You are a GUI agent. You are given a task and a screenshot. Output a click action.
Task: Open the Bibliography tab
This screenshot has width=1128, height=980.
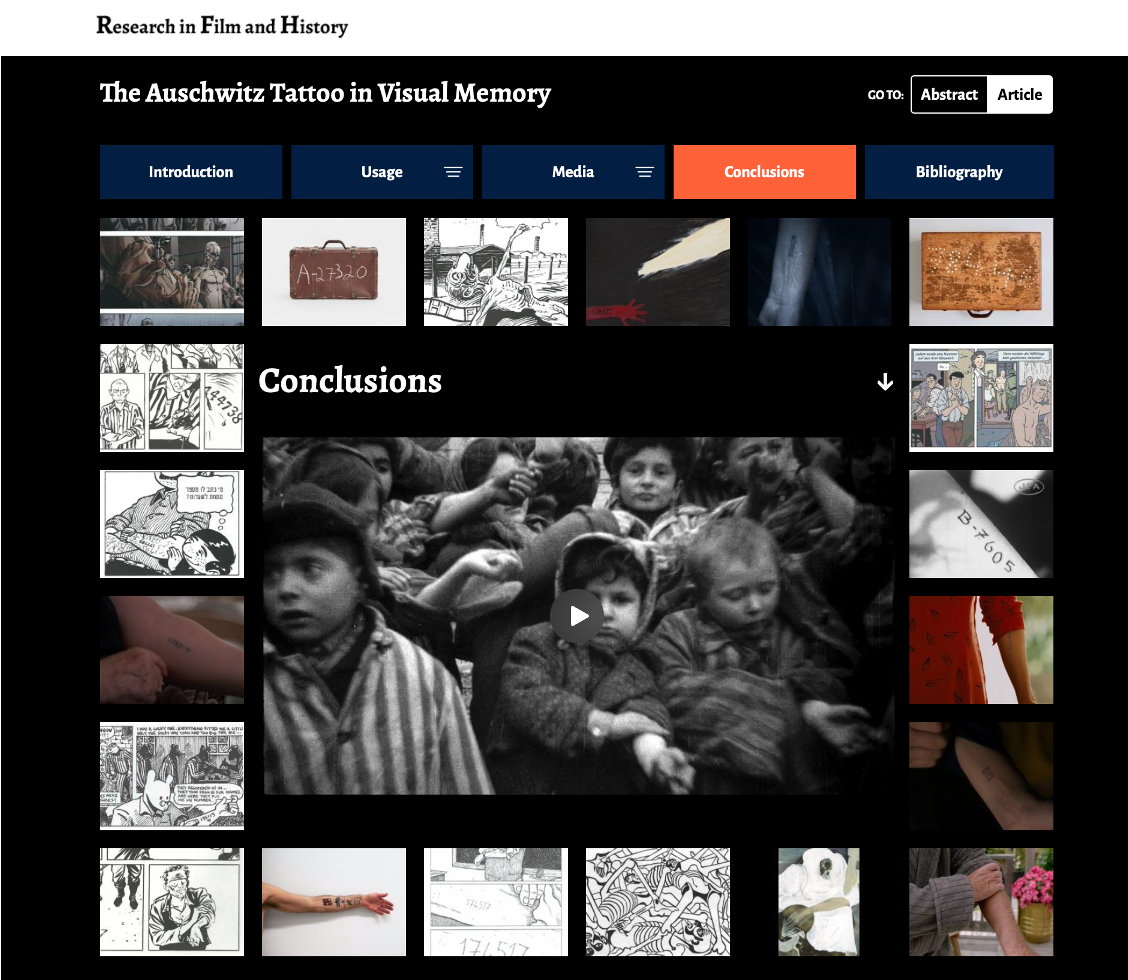coord(959,172)
